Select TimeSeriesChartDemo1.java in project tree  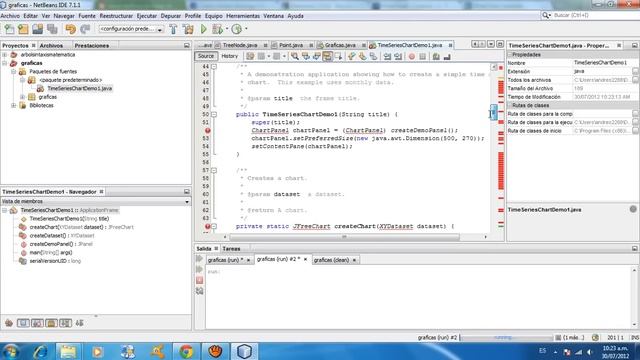pos(79,89)
